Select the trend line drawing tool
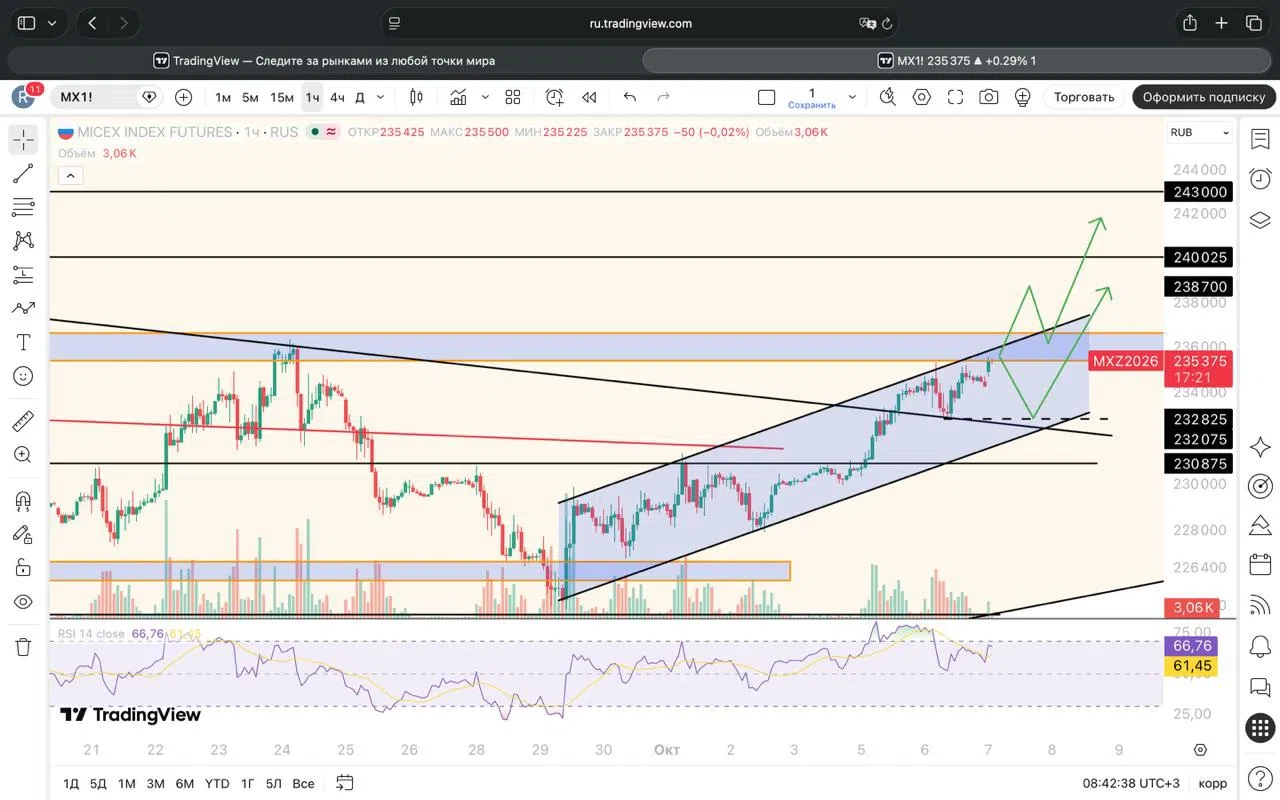 [23, 174]
